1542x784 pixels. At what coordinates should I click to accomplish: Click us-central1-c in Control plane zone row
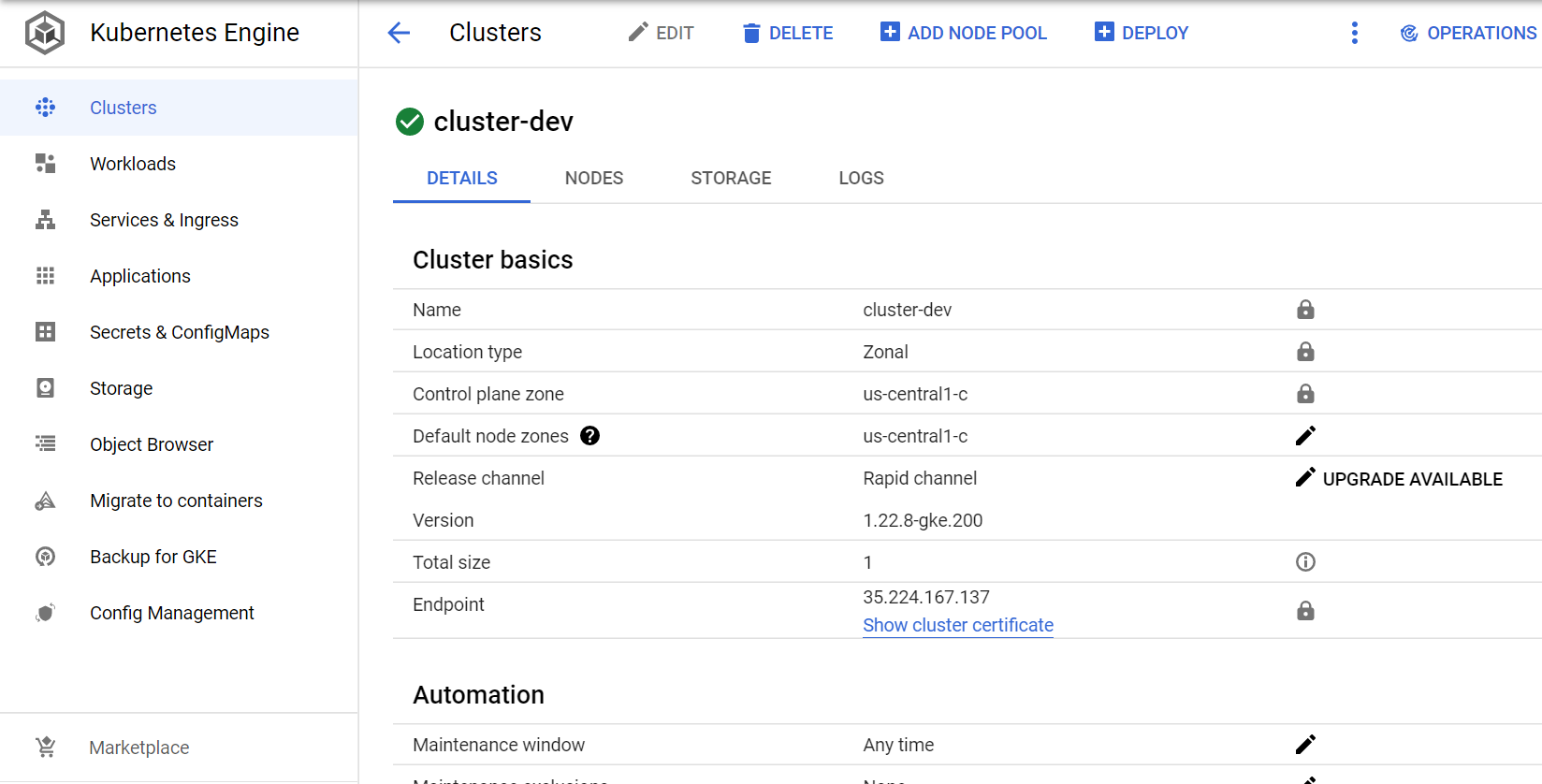pos(915,394)
